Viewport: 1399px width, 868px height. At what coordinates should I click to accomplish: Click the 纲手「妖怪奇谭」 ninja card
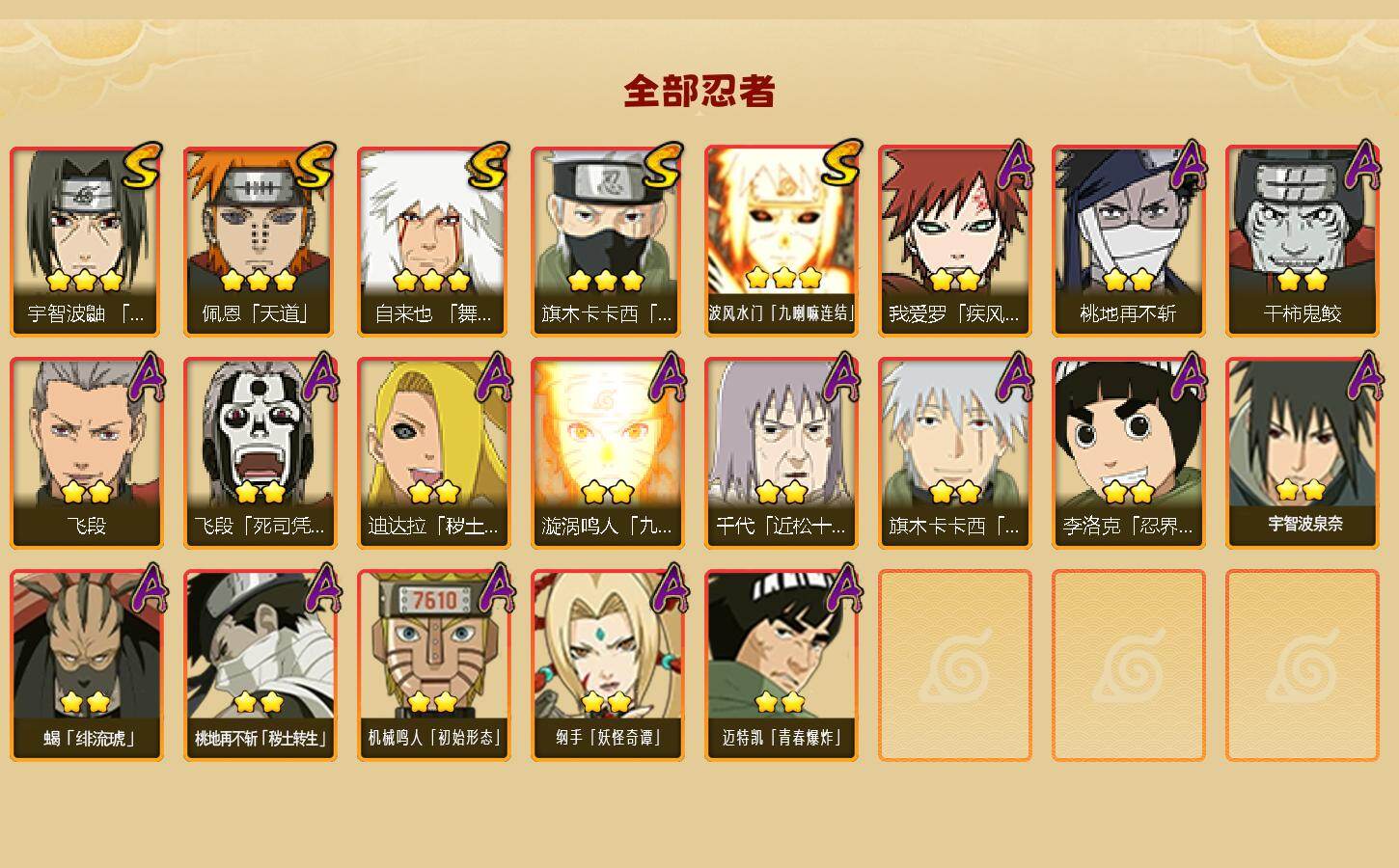pos(607,665)
